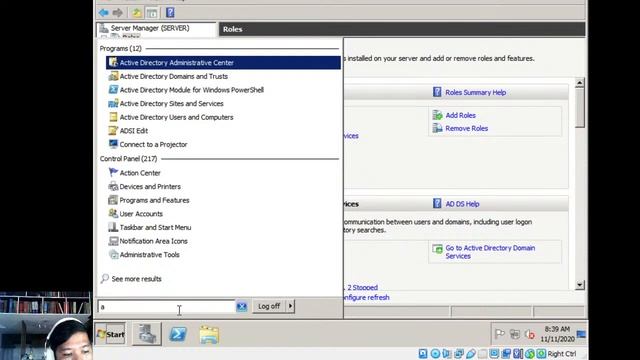
Task: Click the Configure refresh link
Action: pos(367,298)
